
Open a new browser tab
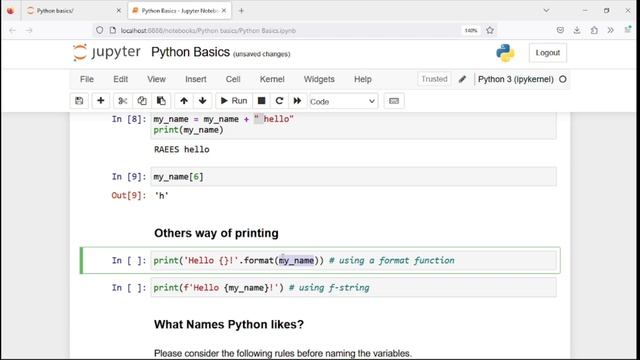(241, 11)
